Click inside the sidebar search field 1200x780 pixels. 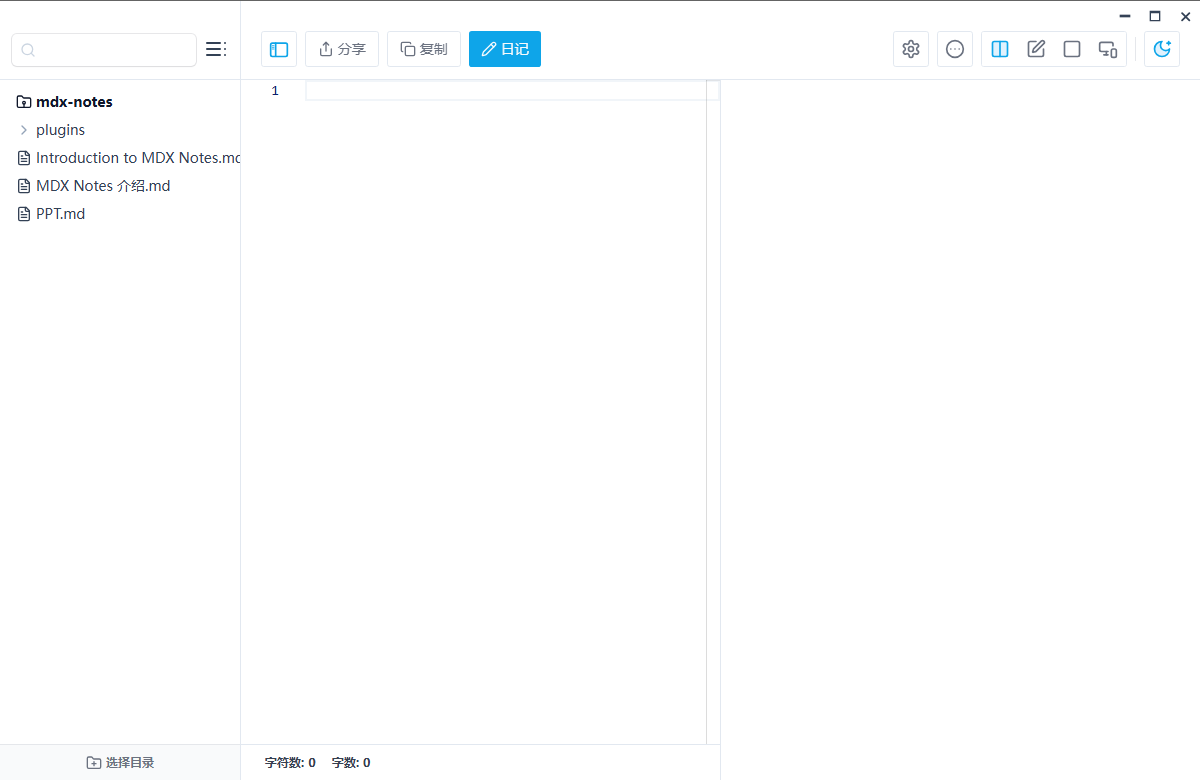click(103, 49)
